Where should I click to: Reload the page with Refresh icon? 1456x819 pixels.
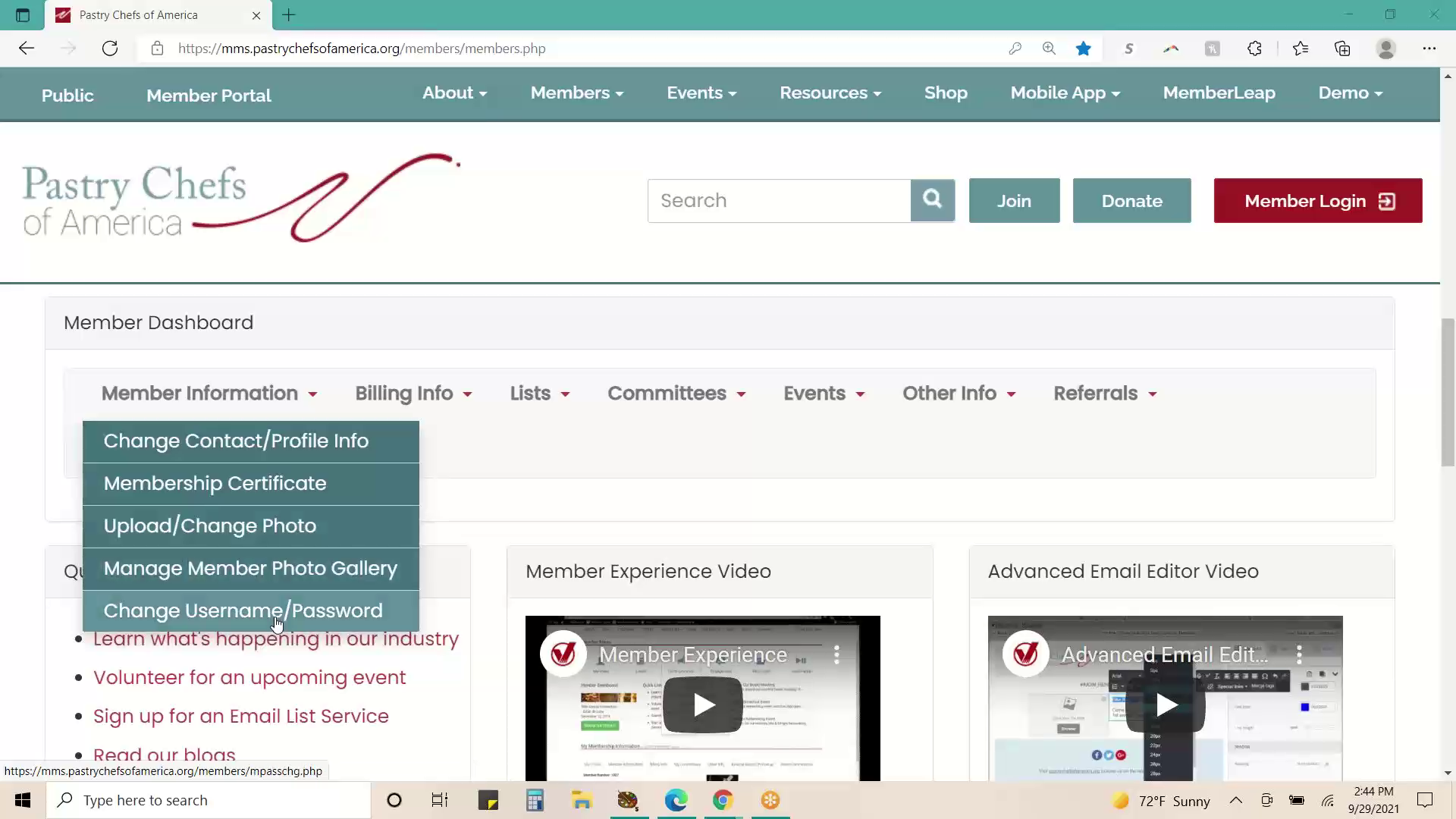(110, 49)
